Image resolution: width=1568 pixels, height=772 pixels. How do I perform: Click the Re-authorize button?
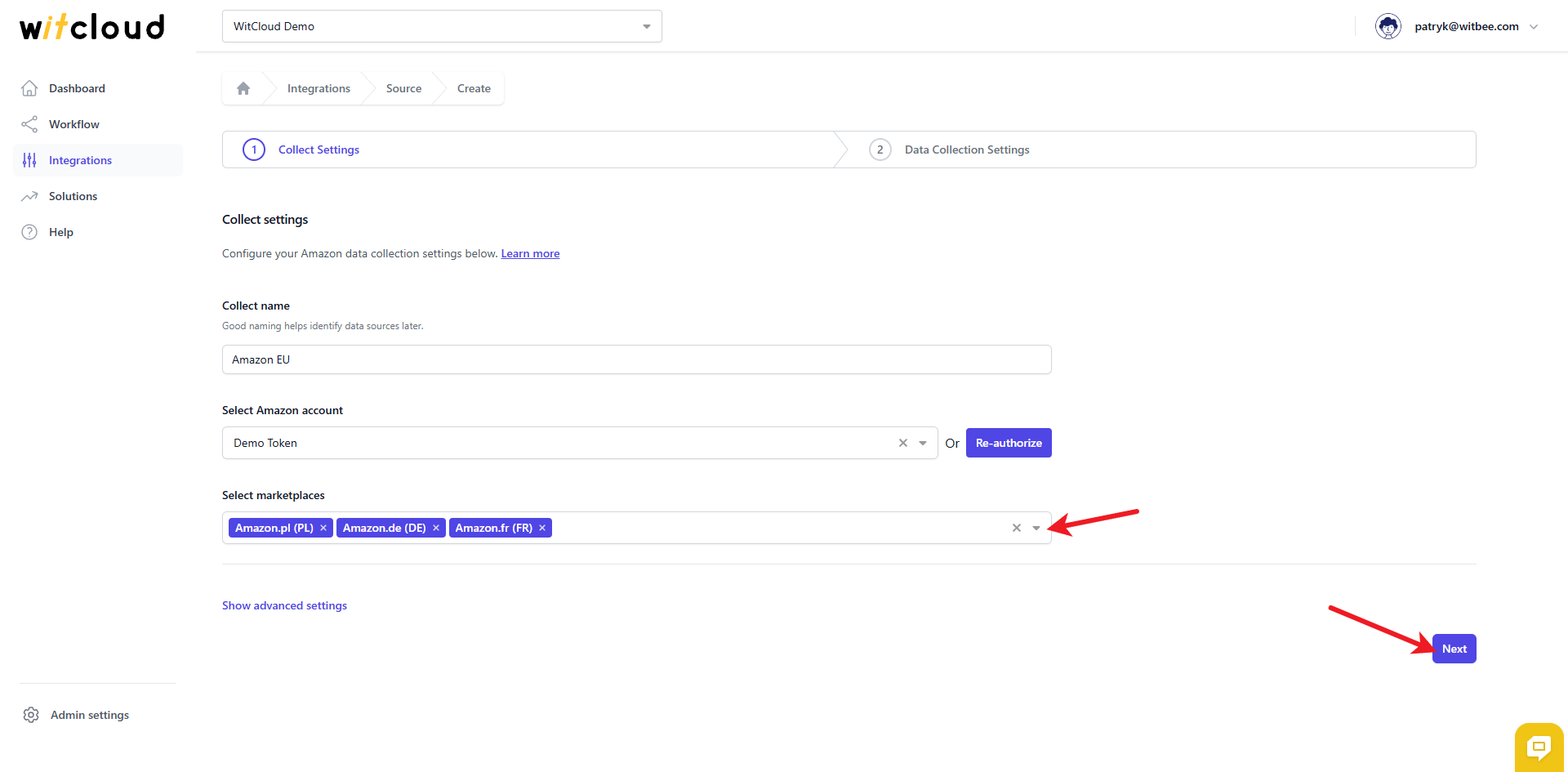tap(1009, 443)
